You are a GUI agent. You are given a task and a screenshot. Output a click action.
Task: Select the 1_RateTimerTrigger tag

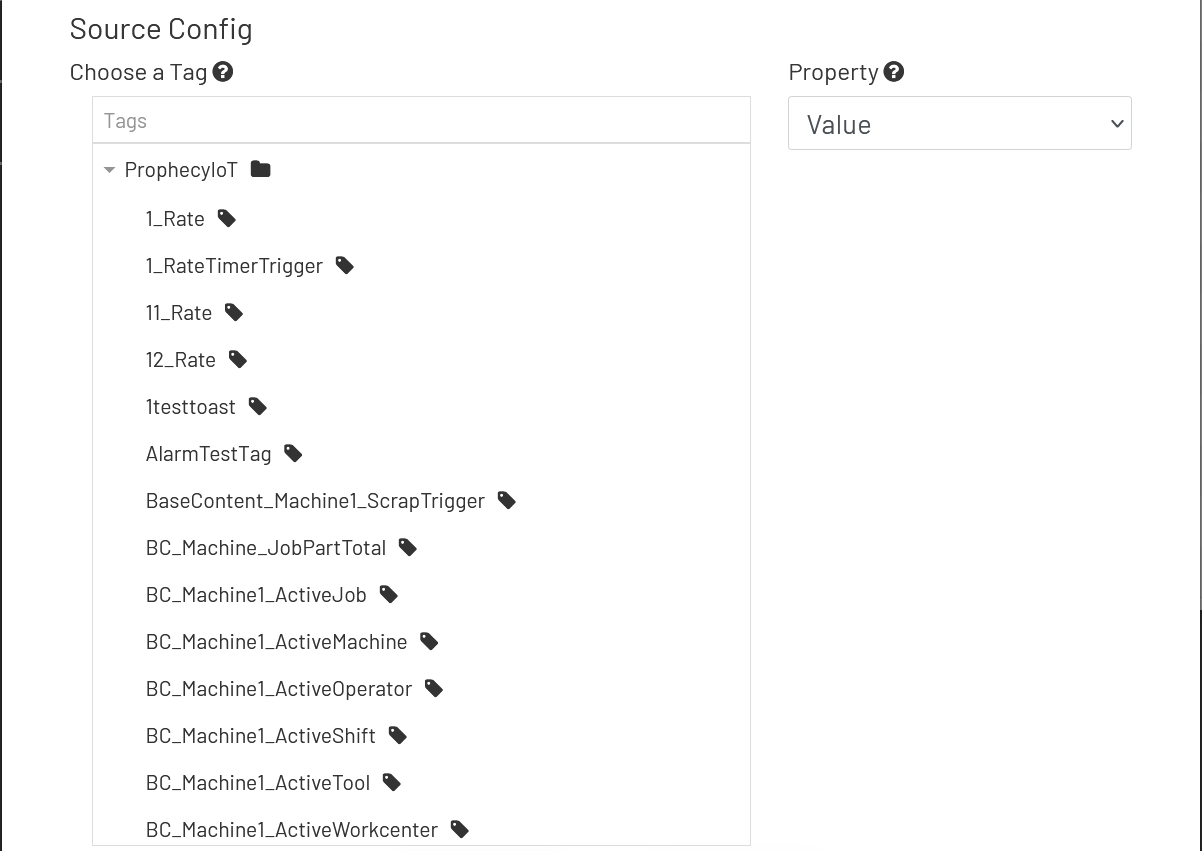(x=234, y=265)
